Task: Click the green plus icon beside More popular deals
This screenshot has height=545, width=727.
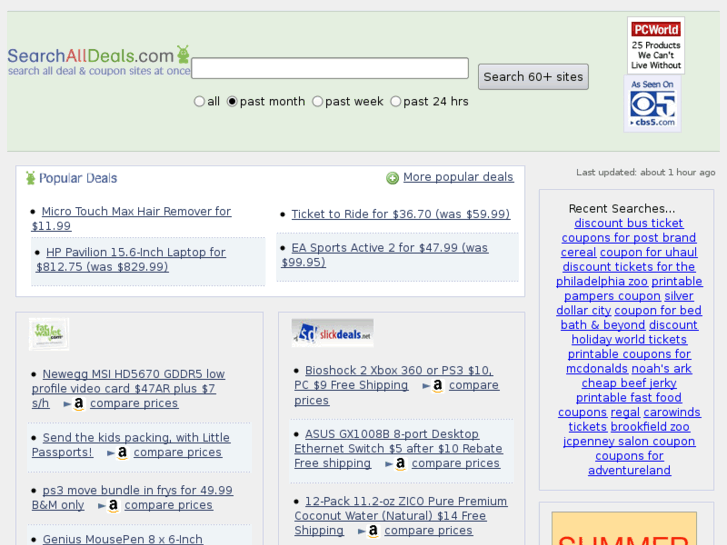Action: tap(392, 178)
